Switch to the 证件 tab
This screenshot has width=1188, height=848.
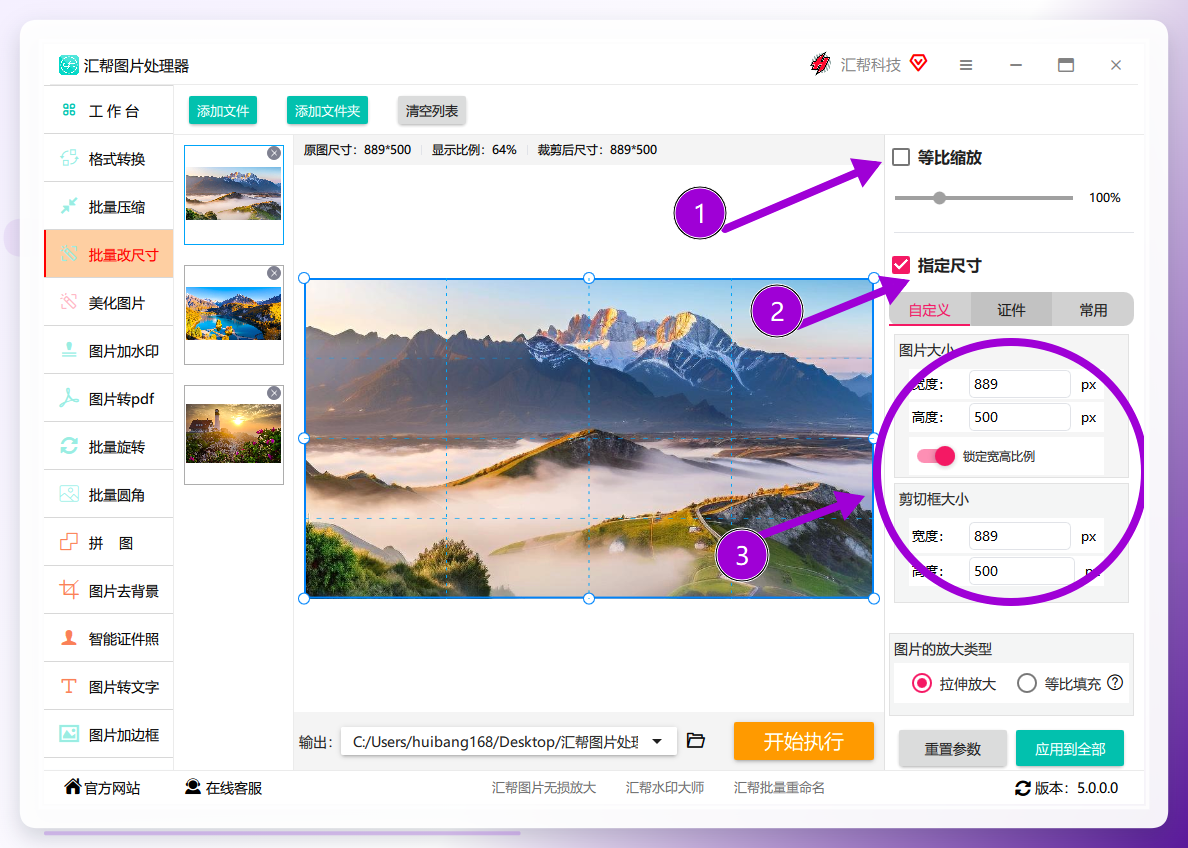point(1011,310)
